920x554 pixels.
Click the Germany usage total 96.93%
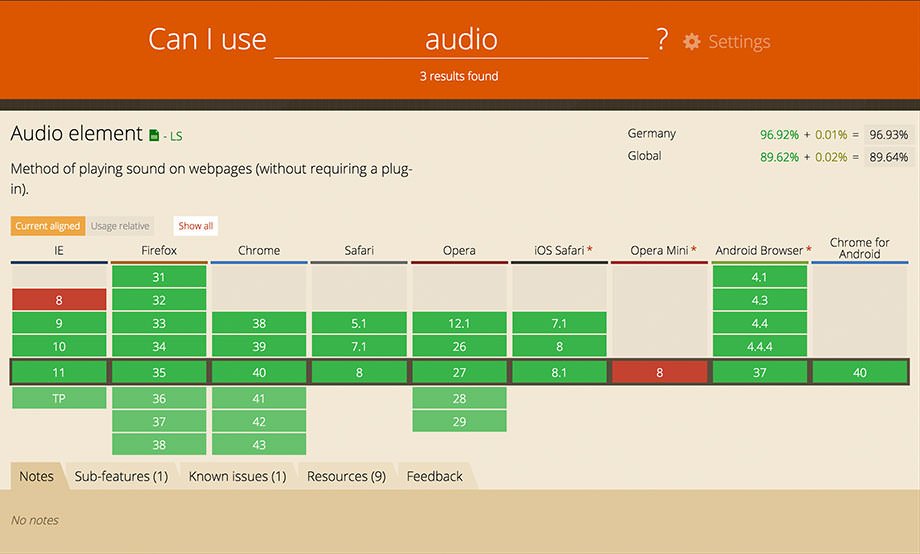click(888, 134)
